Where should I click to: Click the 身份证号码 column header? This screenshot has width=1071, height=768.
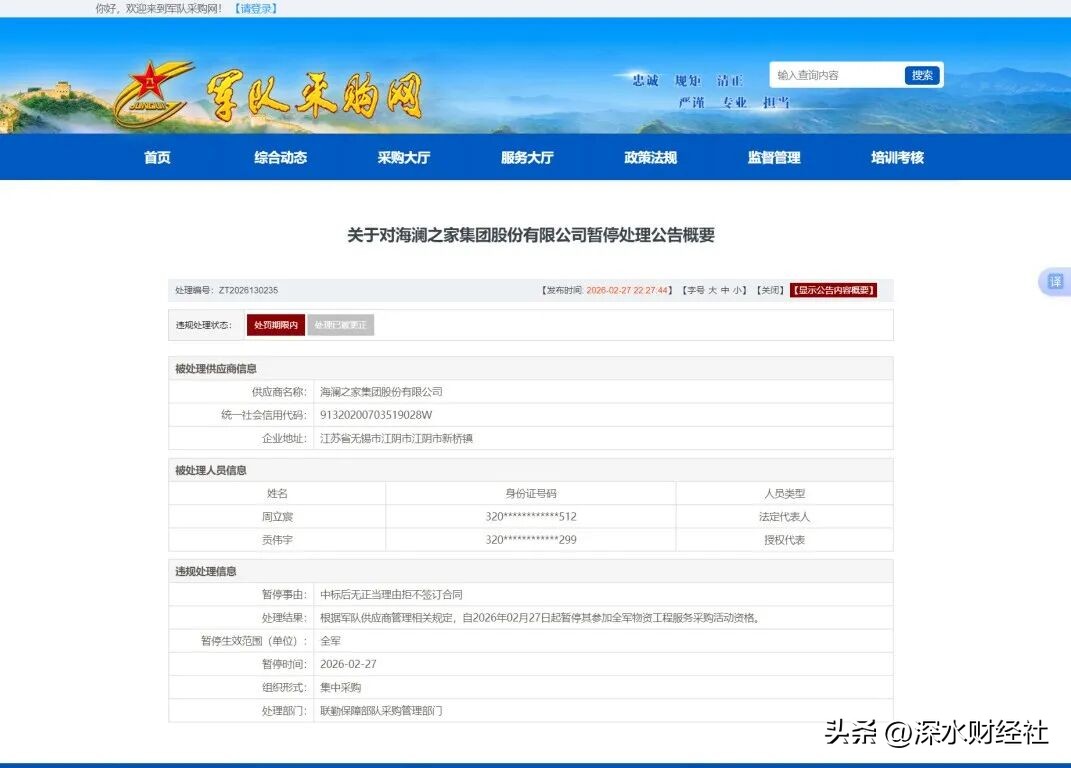(531, 493)
